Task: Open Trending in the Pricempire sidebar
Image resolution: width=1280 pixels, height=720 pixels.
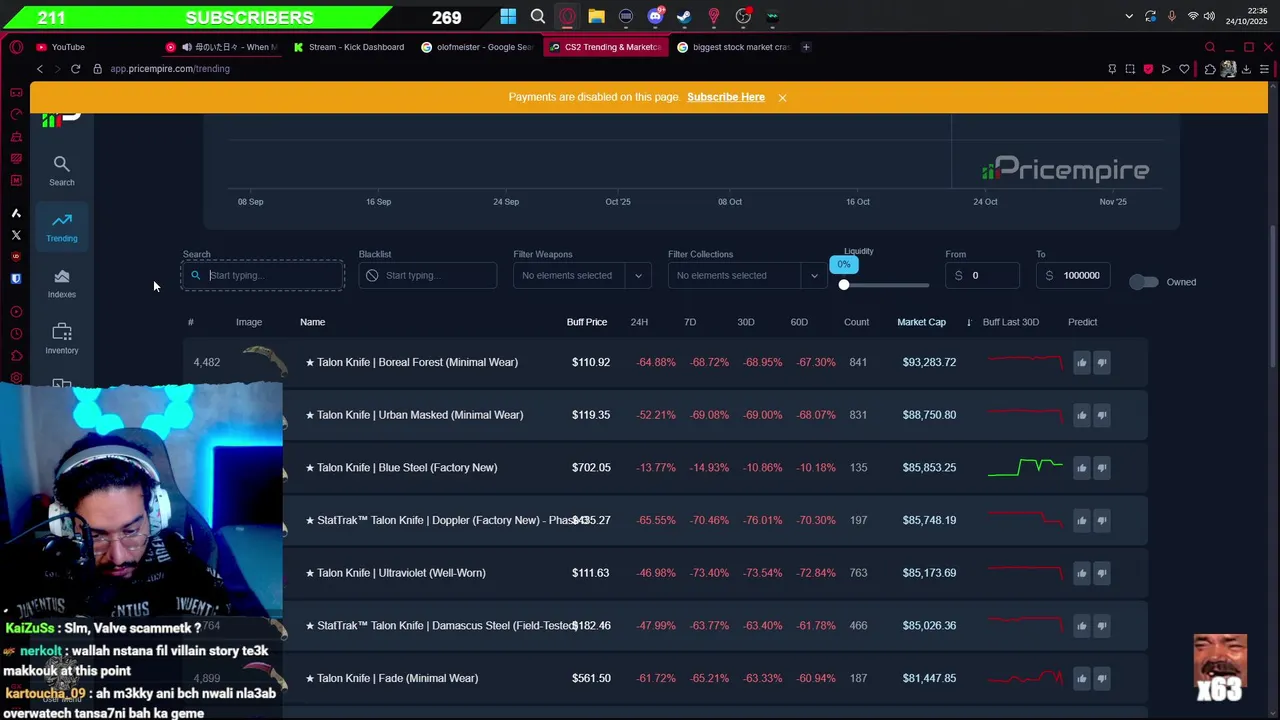Action: tap(61, 226)
